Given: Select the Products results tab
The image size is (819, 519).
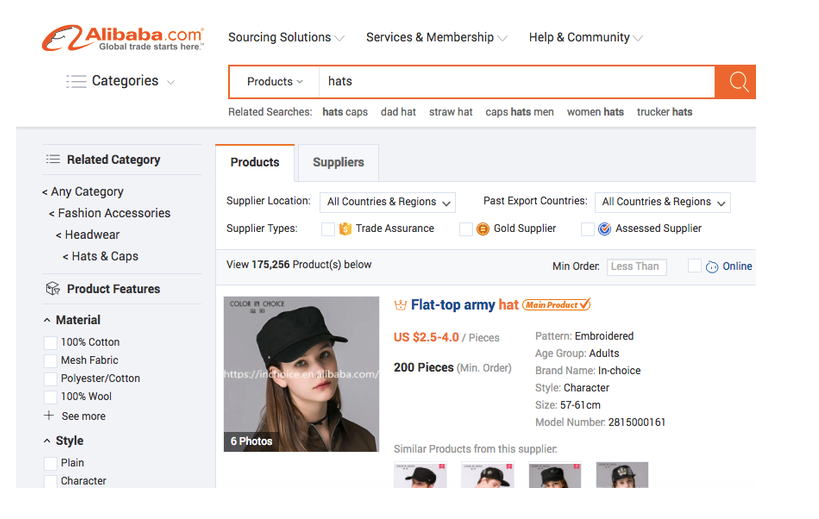Looking at the screenshot, I should 255,162.
